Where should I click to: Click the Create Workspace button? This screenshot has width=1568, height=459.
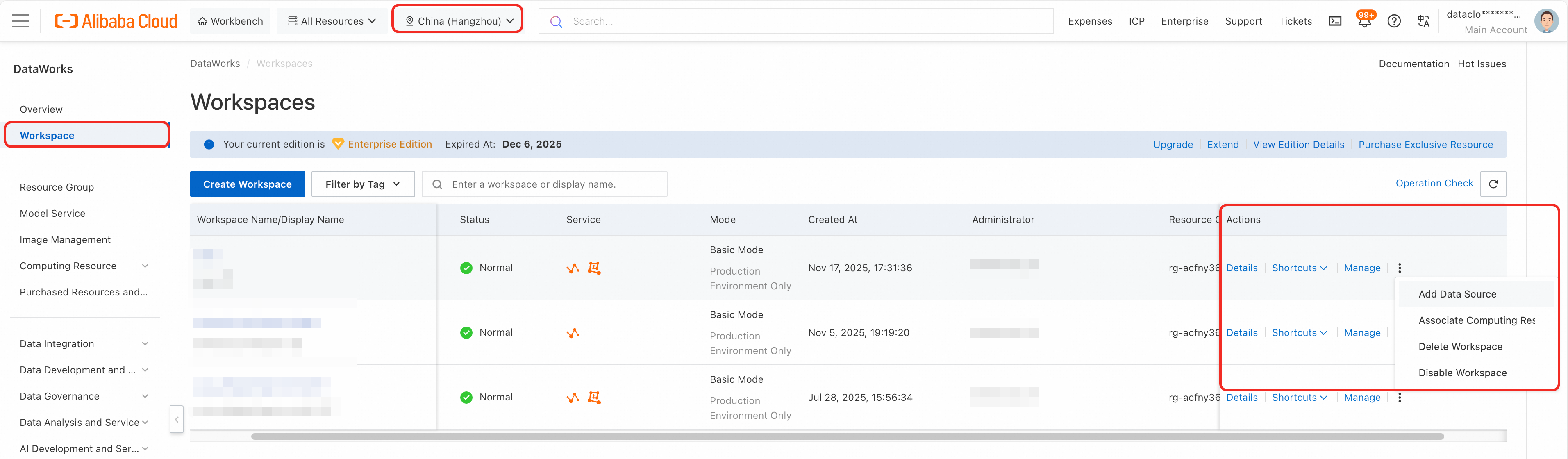coord(247,184)
